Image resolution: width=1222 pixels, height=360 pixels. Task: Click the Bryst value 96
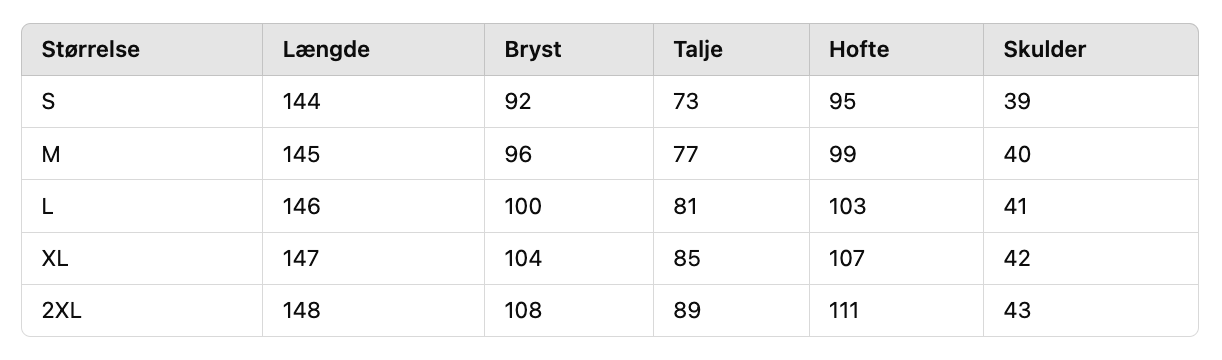pyautogui.click(x=519, y=155)
